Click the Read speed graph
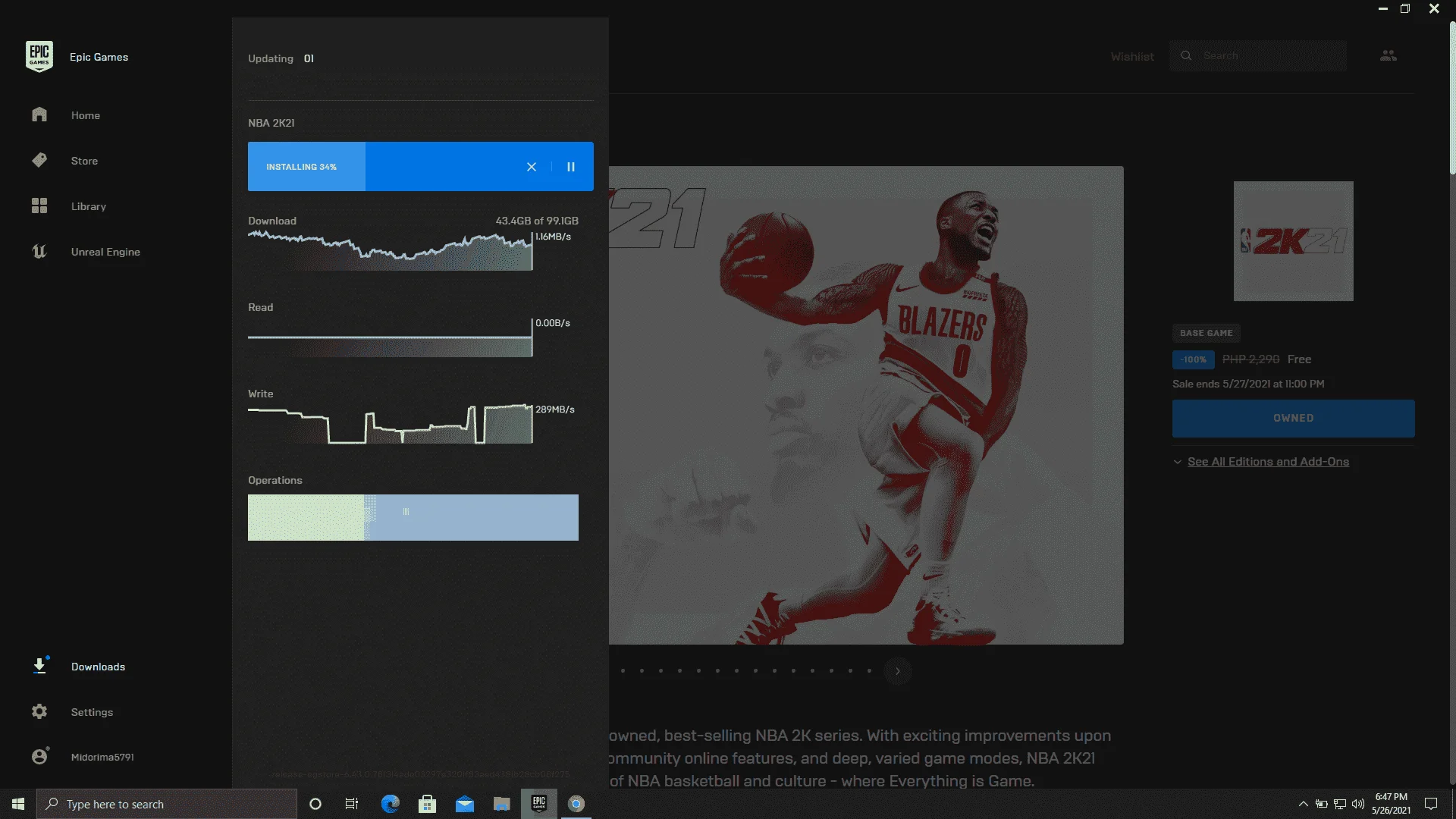 coord(390,337)
